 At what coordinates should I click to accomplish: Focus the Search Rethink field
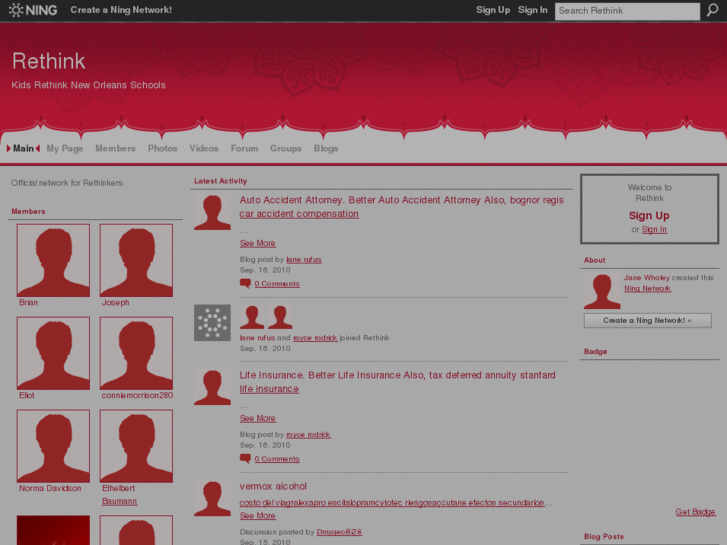click(x=627, y=11)
